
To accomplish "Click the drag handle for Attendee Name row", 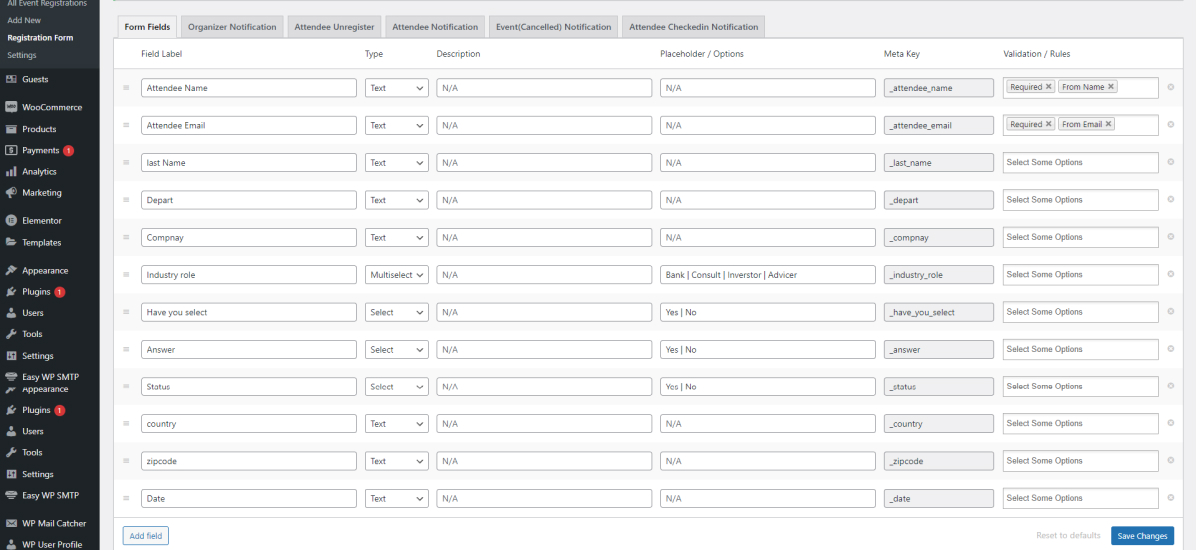I will click(126, 88).
